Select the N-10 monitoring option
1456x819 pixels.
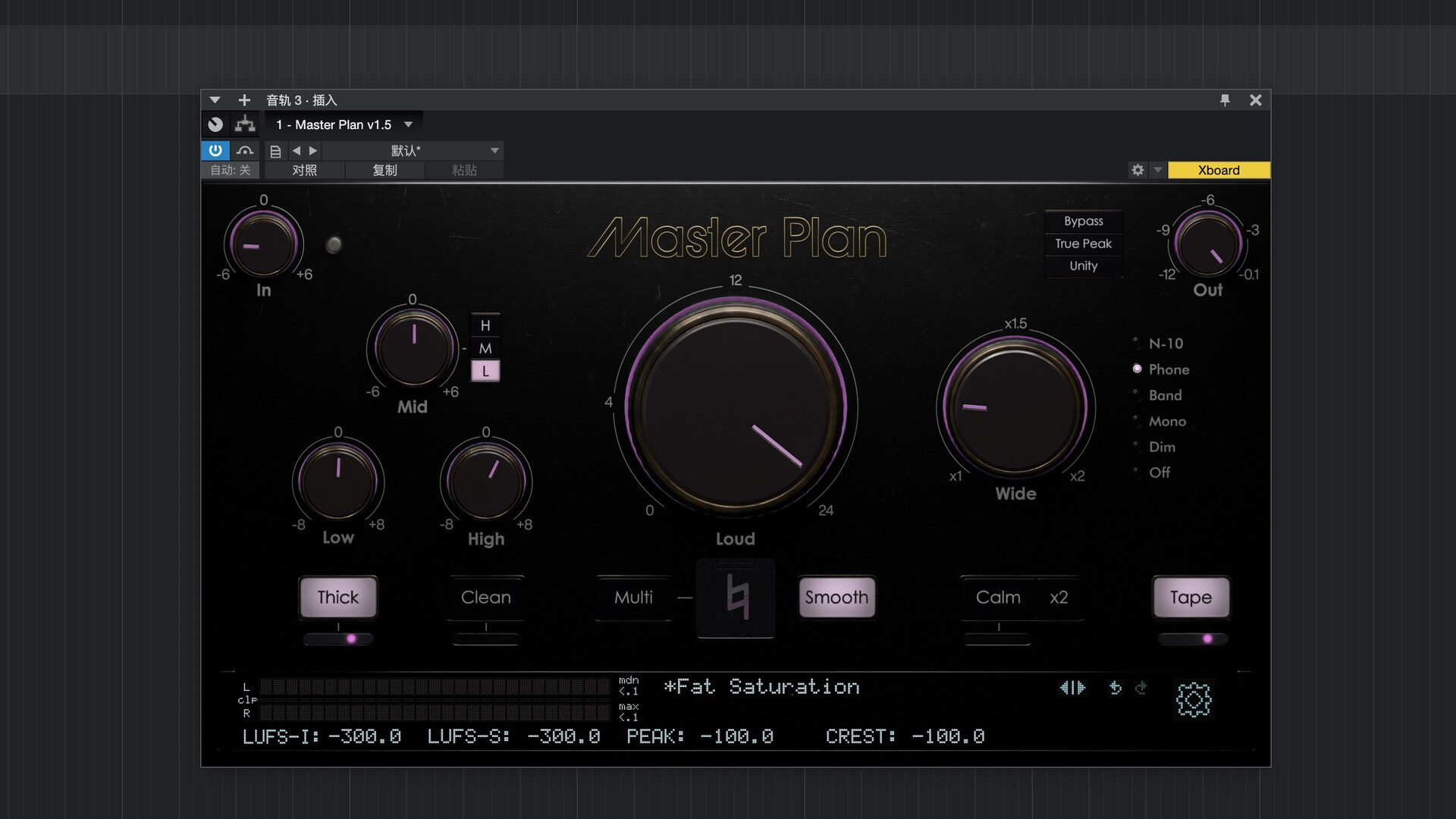pyautogui.click(x=1158, y=344)
